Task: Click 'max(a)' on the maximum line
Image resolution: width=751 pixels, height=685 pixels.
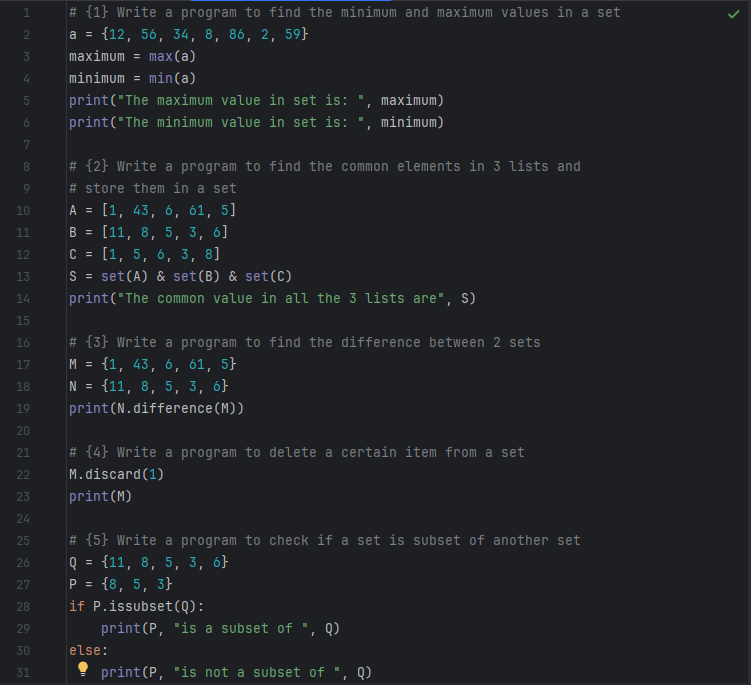Action: pyautogui.click(x=172, y=57)
